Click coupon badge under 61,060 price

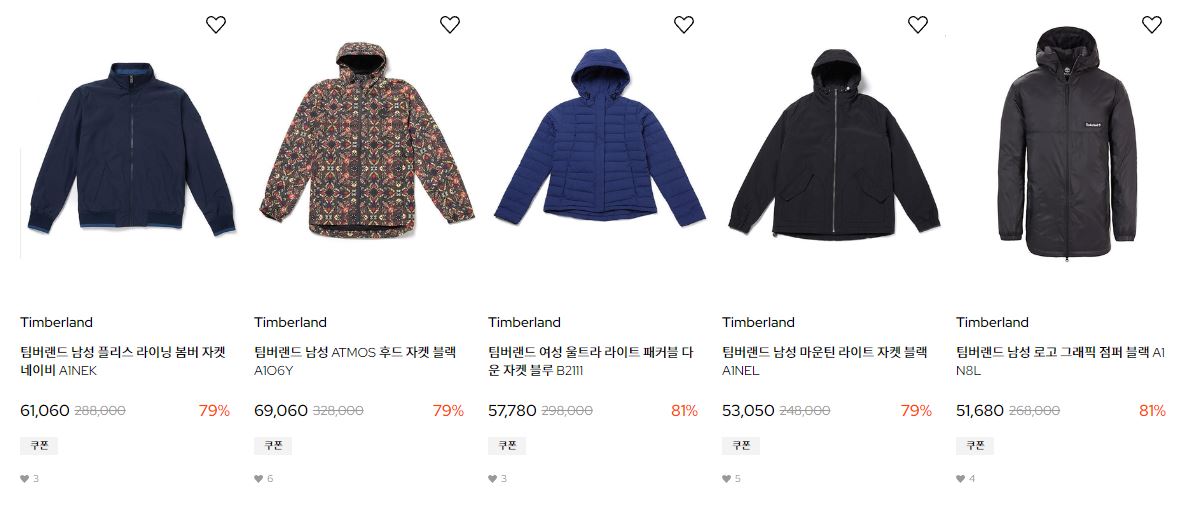pos(39,446)
